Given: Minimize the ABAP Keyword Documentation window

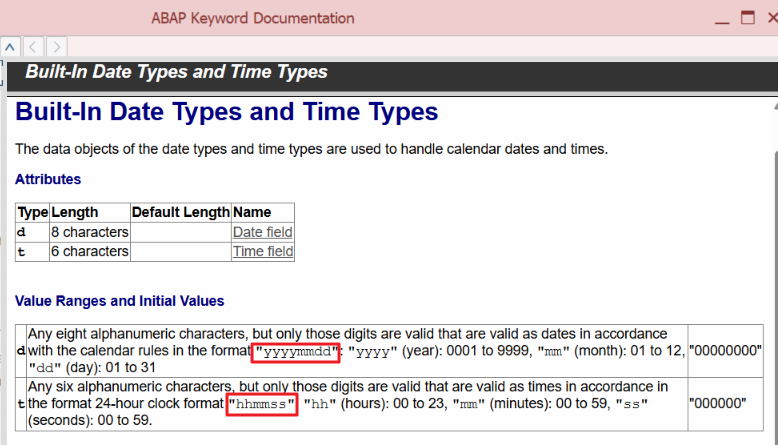Looking at the screenshot, I should point(722,20).
